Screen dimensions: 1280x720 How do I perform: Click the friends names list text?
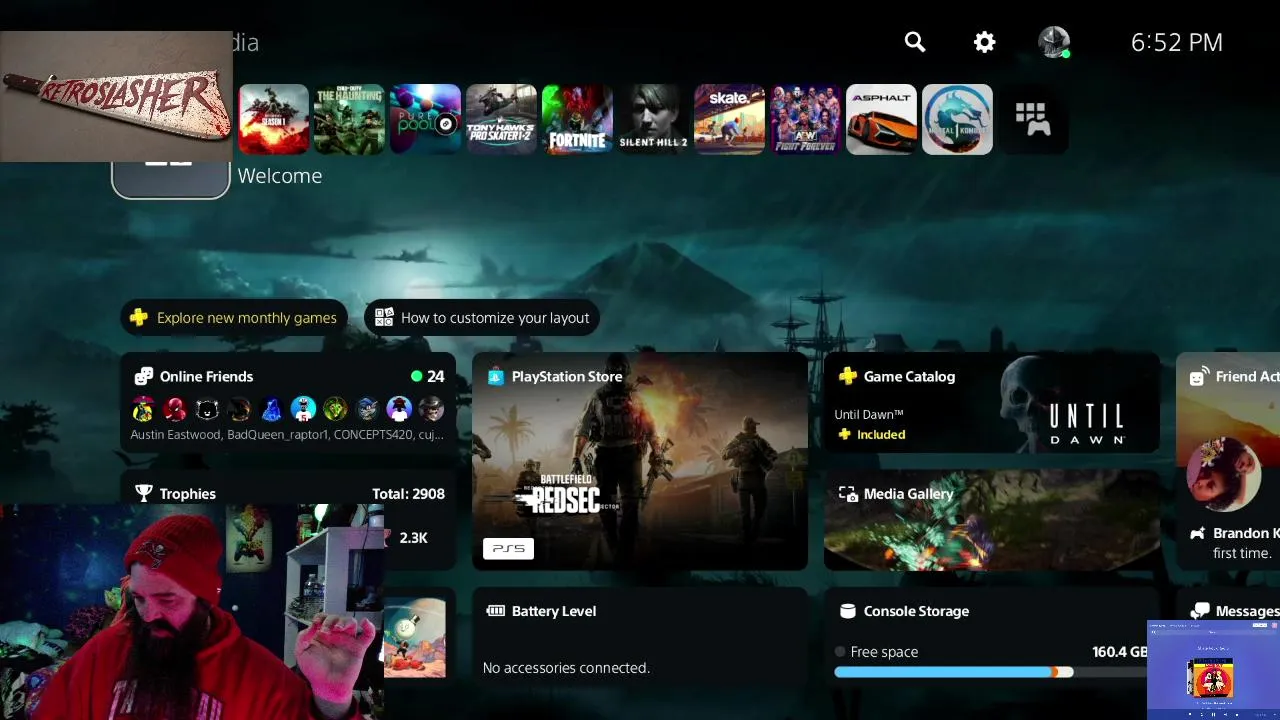coord(287,435)
